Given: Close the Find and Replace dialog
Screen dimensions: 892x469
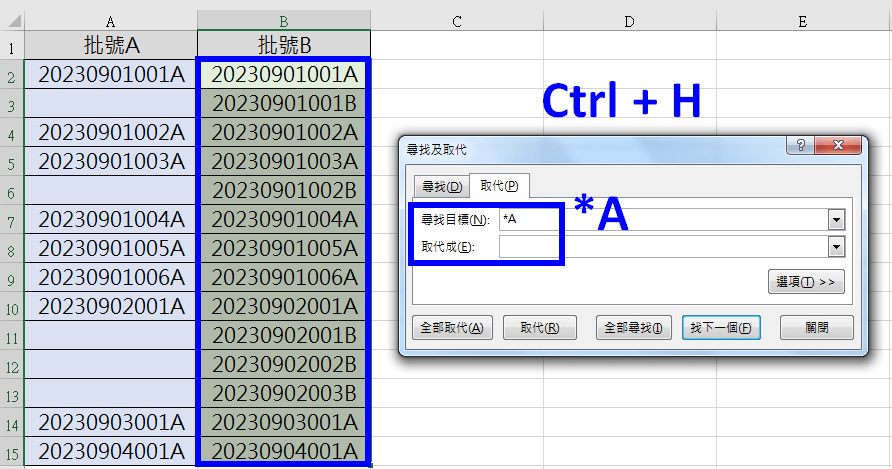Looking at the screenshot, I should tap(838, 148).
